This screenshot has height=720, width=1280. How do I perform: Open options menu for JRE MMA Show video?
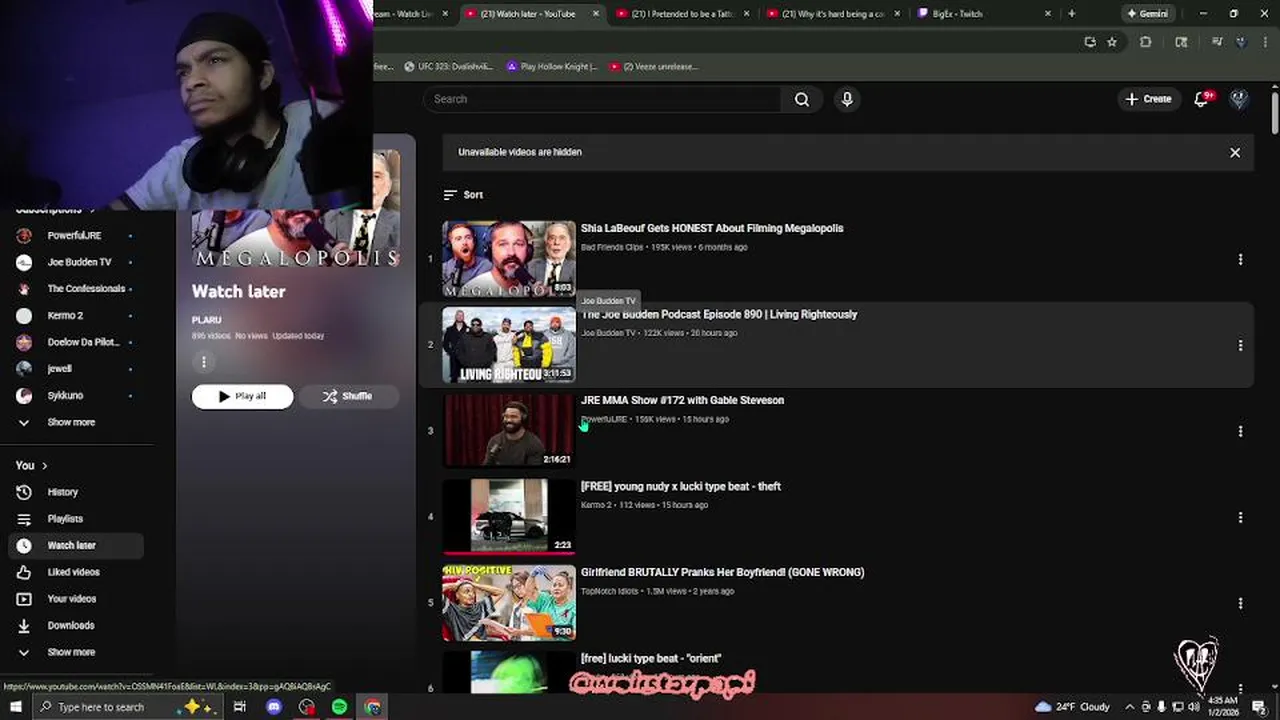[x=1240, y=431]
